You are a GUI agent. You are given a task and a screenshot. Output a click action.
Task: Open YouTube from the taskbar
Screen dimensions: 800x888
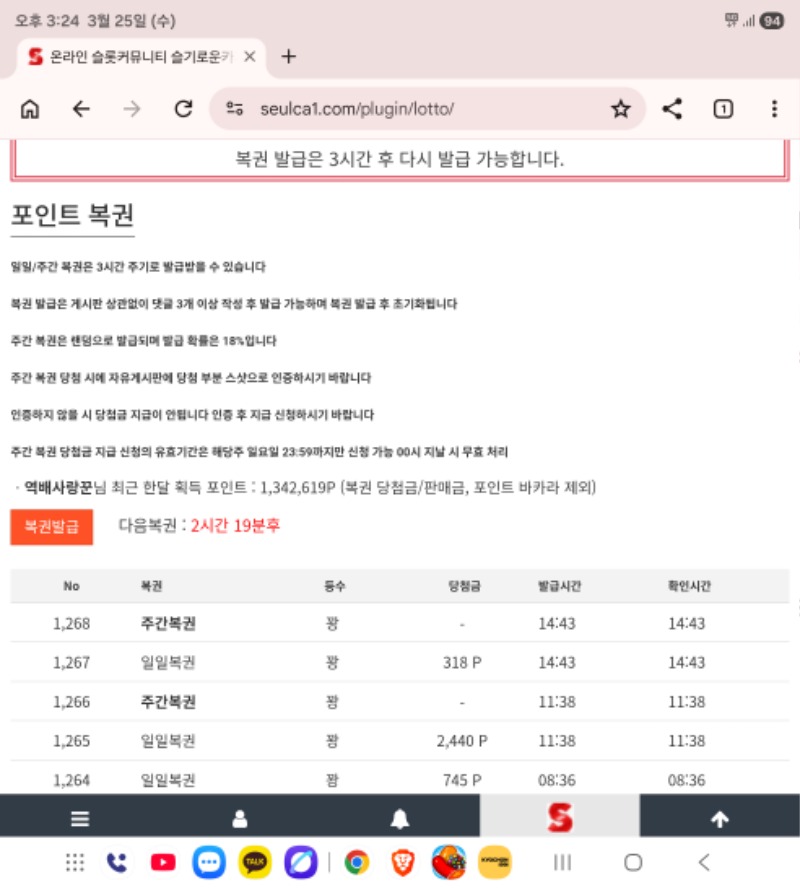tap(163, 862)
